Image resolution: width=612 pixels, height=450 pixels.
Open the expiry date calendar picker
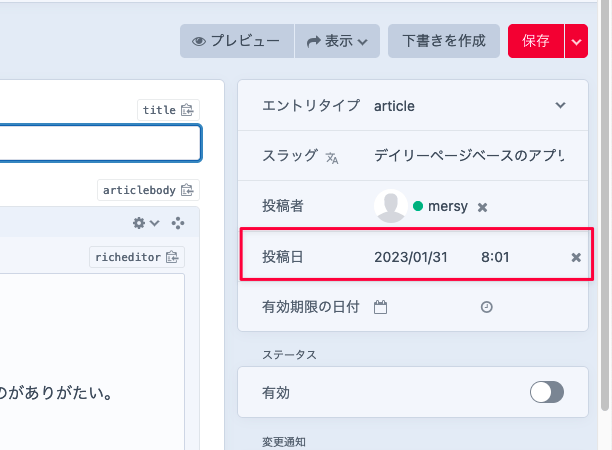point(380,307)
